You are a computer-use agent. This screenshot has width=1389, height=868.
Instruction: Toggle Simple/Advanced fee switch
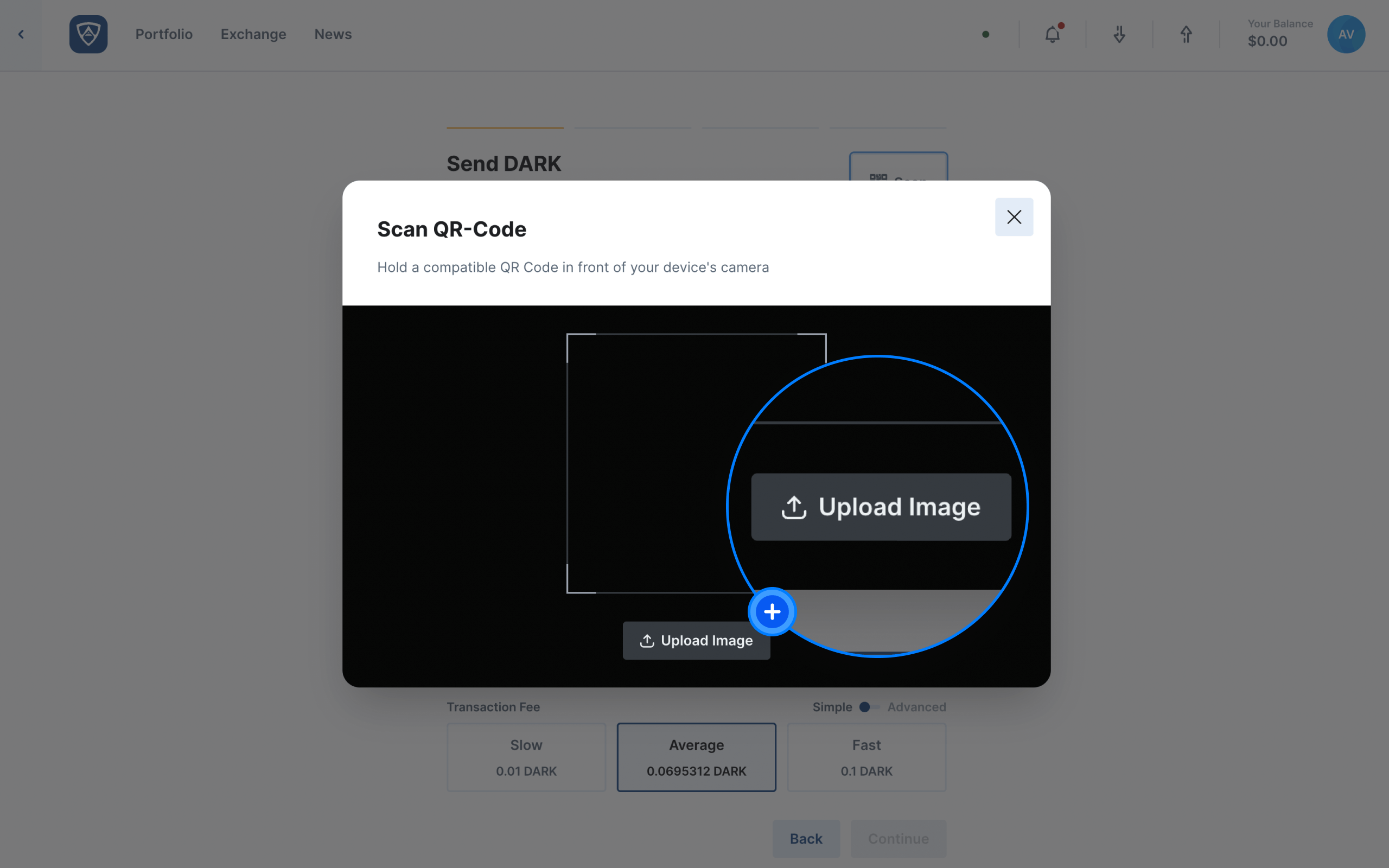coord(869,707)
